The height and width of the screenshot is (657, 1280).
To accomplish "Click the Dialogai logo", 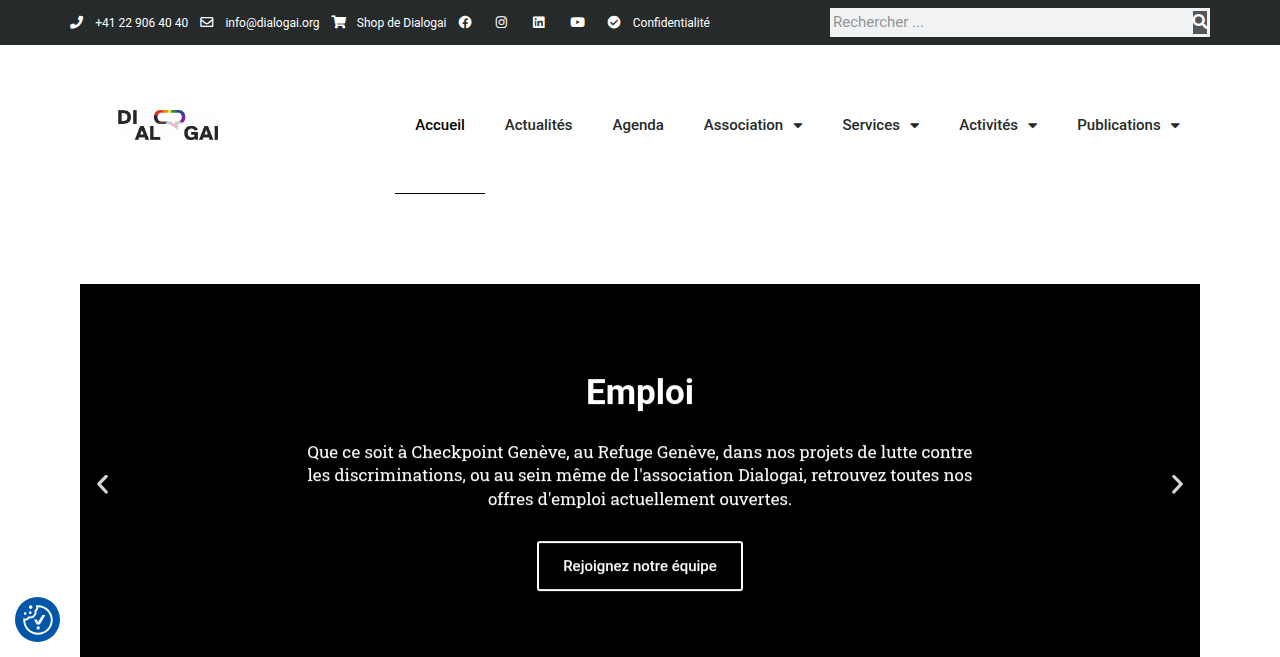I will point(168,125).
